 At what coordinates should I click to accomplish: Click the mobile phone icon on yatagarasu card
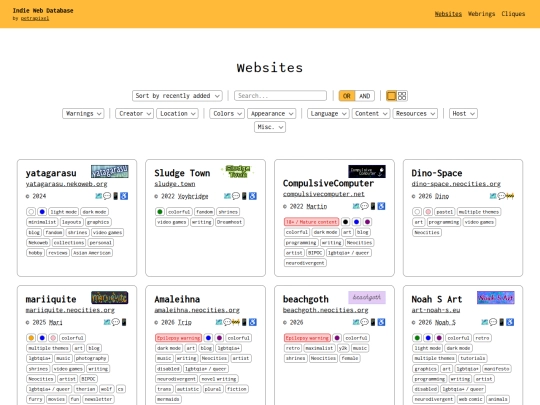[x=116, y=196]
